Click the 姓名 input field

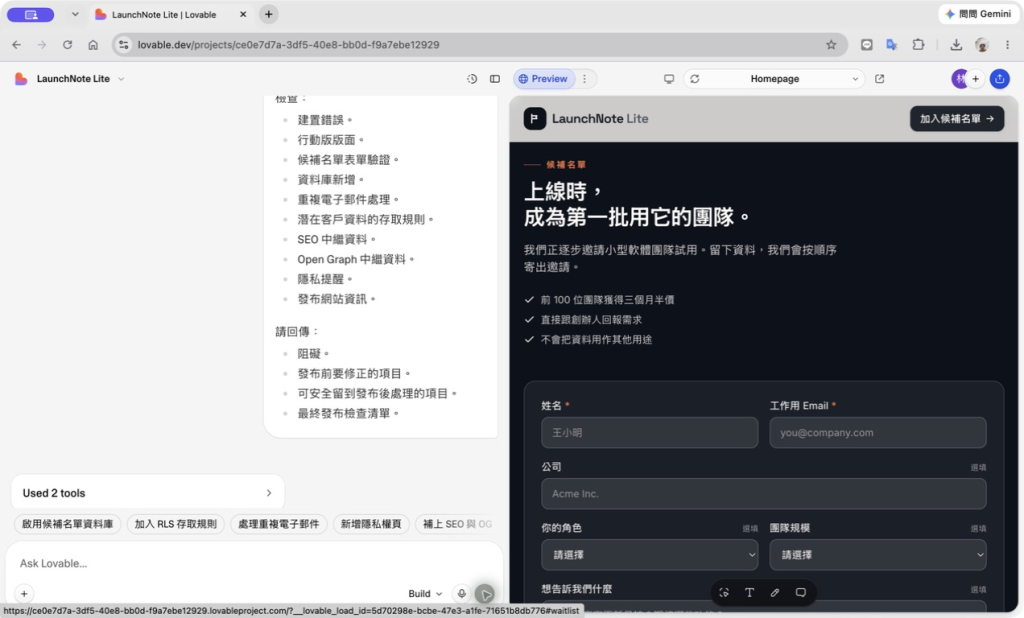[649, 432]
